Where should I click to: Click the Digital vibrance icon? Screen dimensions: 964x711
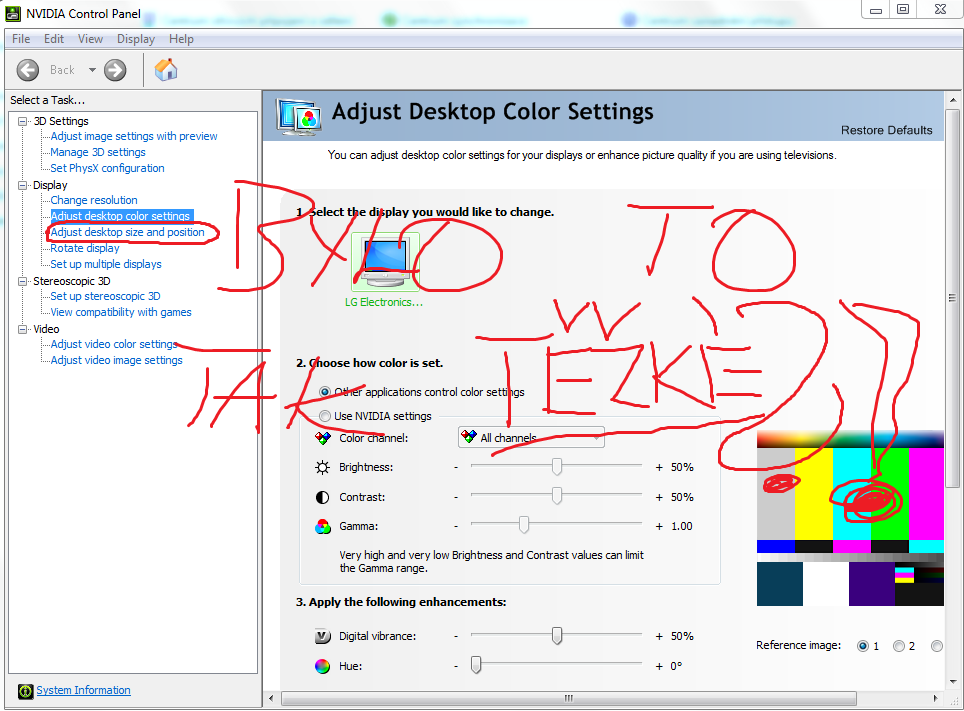pyautogui.click(x=322, y=636)
